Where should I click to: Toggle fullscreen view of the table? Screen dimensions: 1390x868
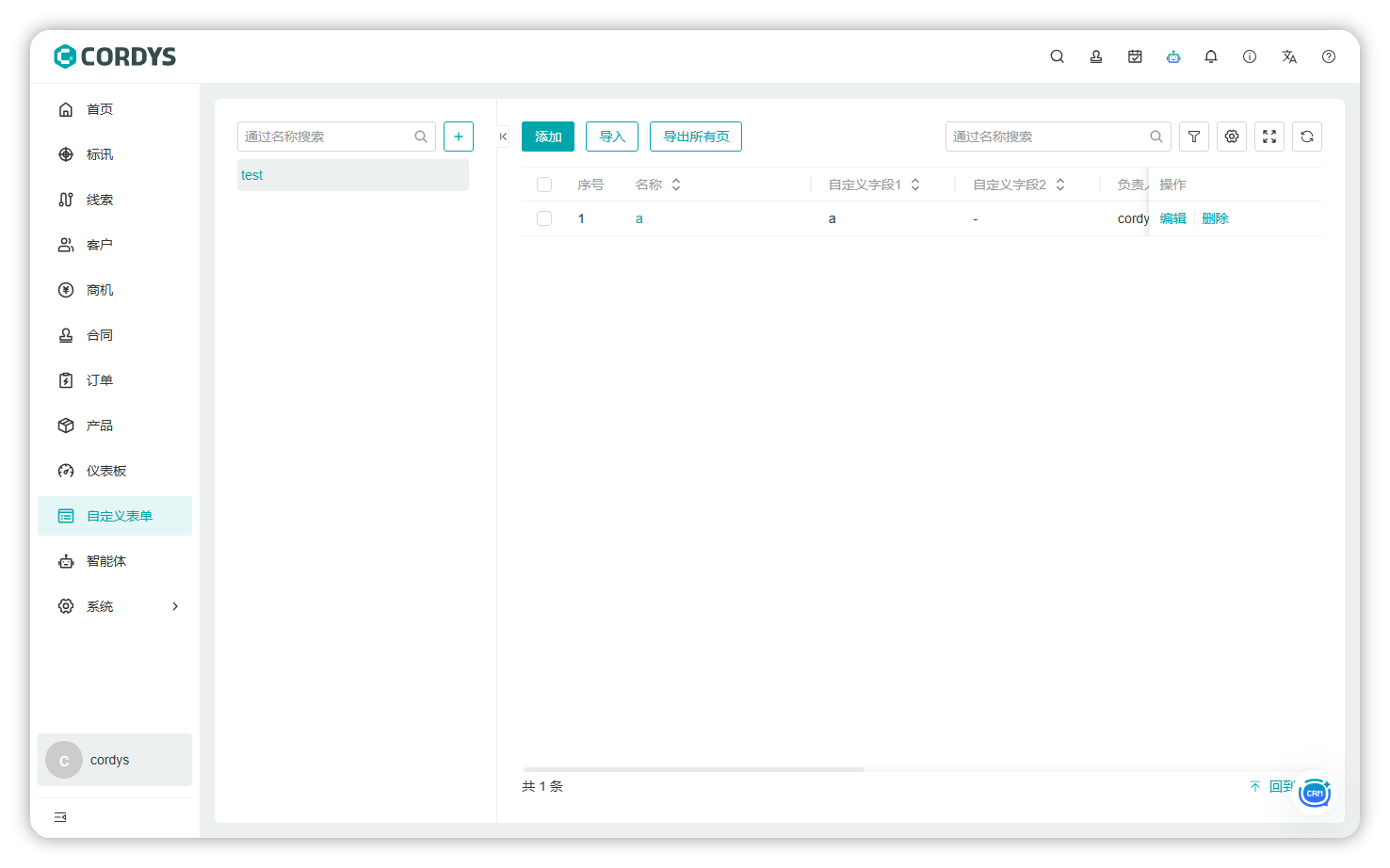1269,137
